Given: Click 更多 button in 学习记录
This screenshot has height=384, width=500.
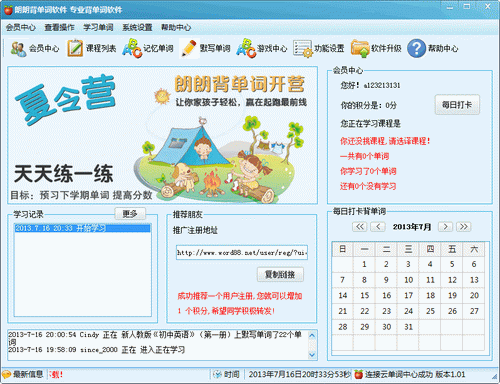Looking at the screenshot, I should pos(130,214).
